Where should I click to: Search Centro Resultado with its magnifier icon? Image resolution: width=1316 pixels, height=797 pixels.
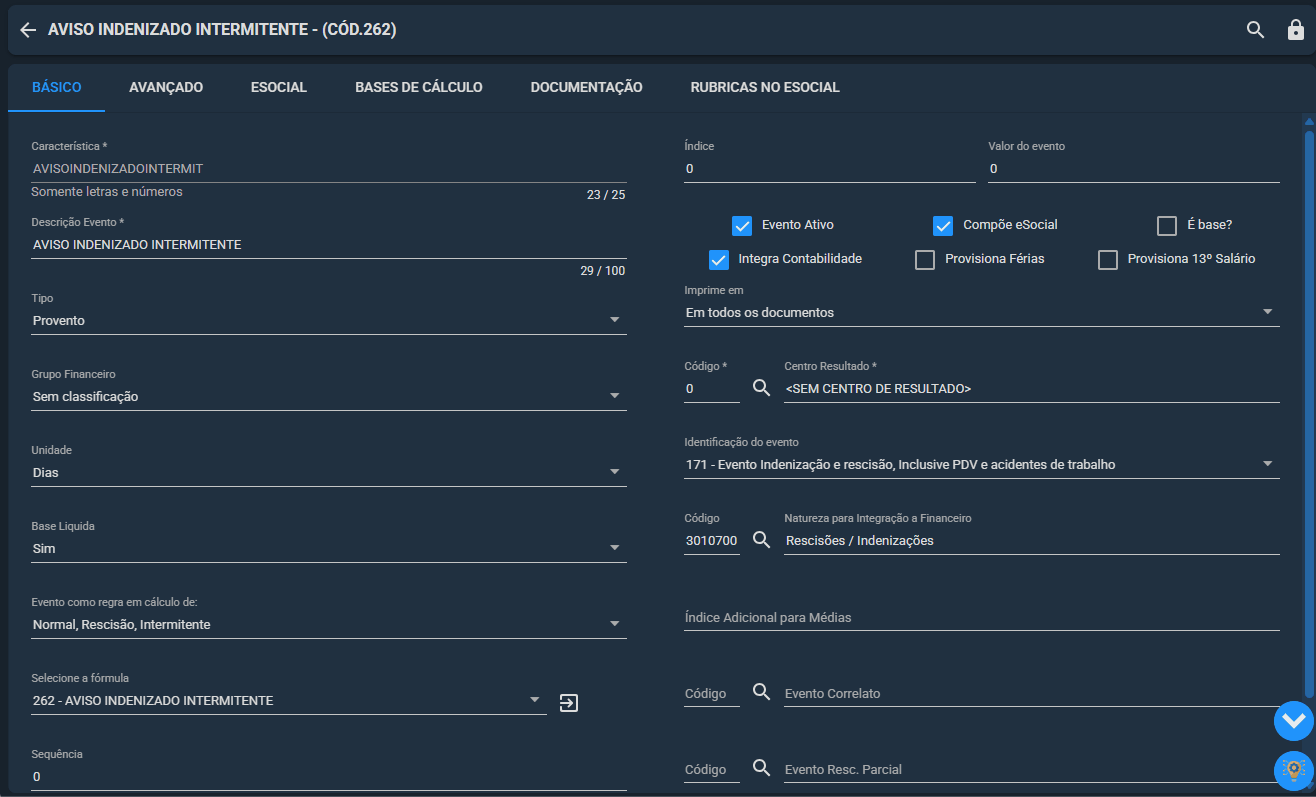click(761, 388)
